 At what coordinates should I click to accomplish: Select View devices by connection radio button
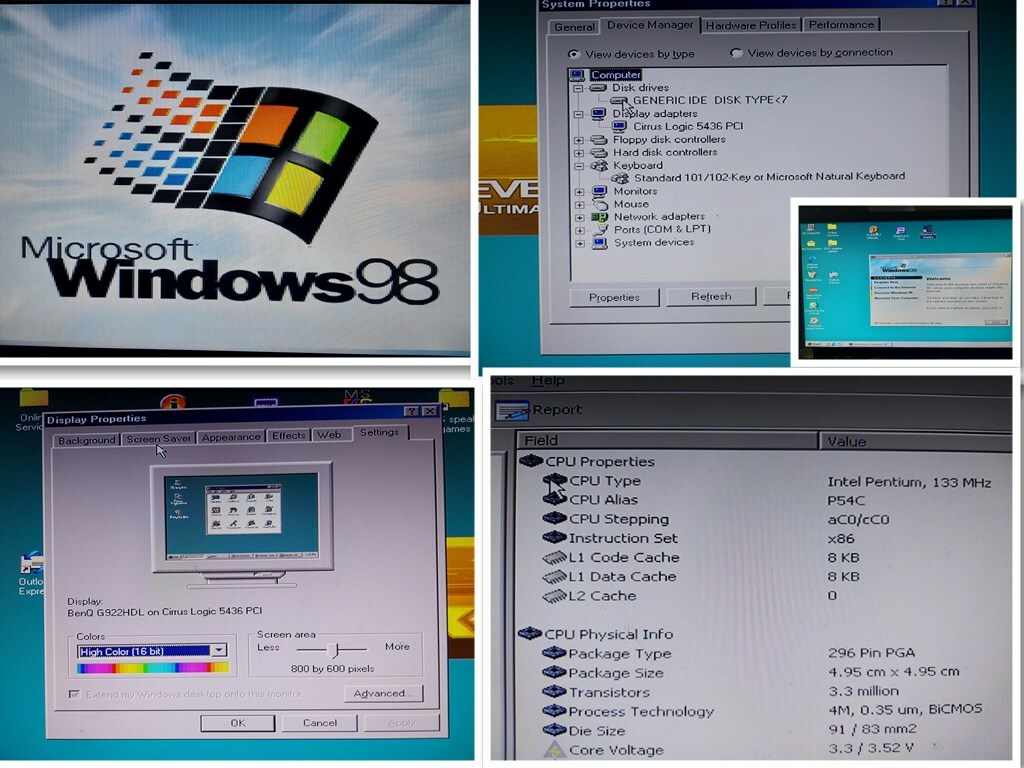tap(736, 53)
